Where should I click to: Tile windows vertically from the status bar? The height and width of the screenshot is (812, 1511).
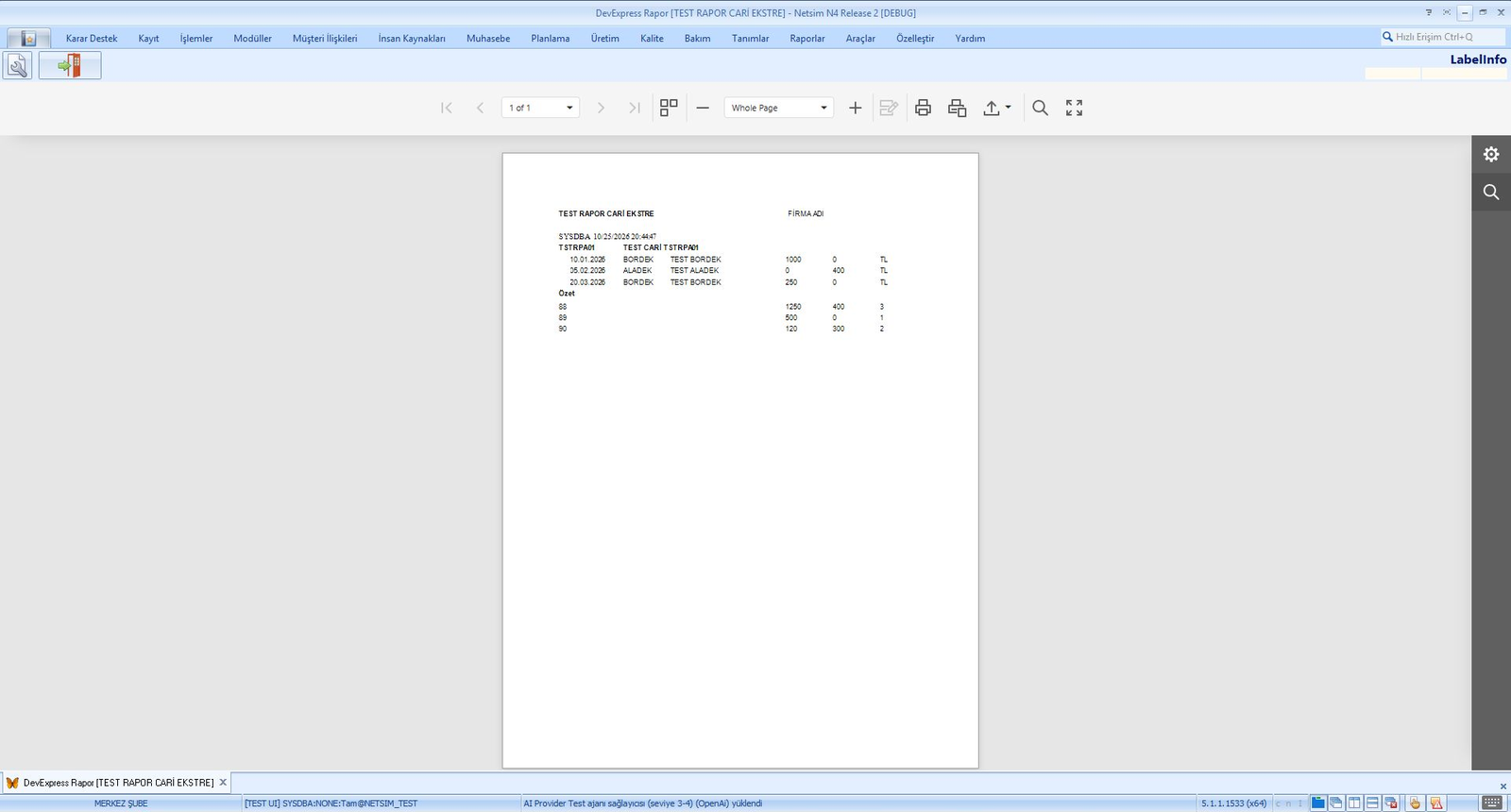point(1354,803)
